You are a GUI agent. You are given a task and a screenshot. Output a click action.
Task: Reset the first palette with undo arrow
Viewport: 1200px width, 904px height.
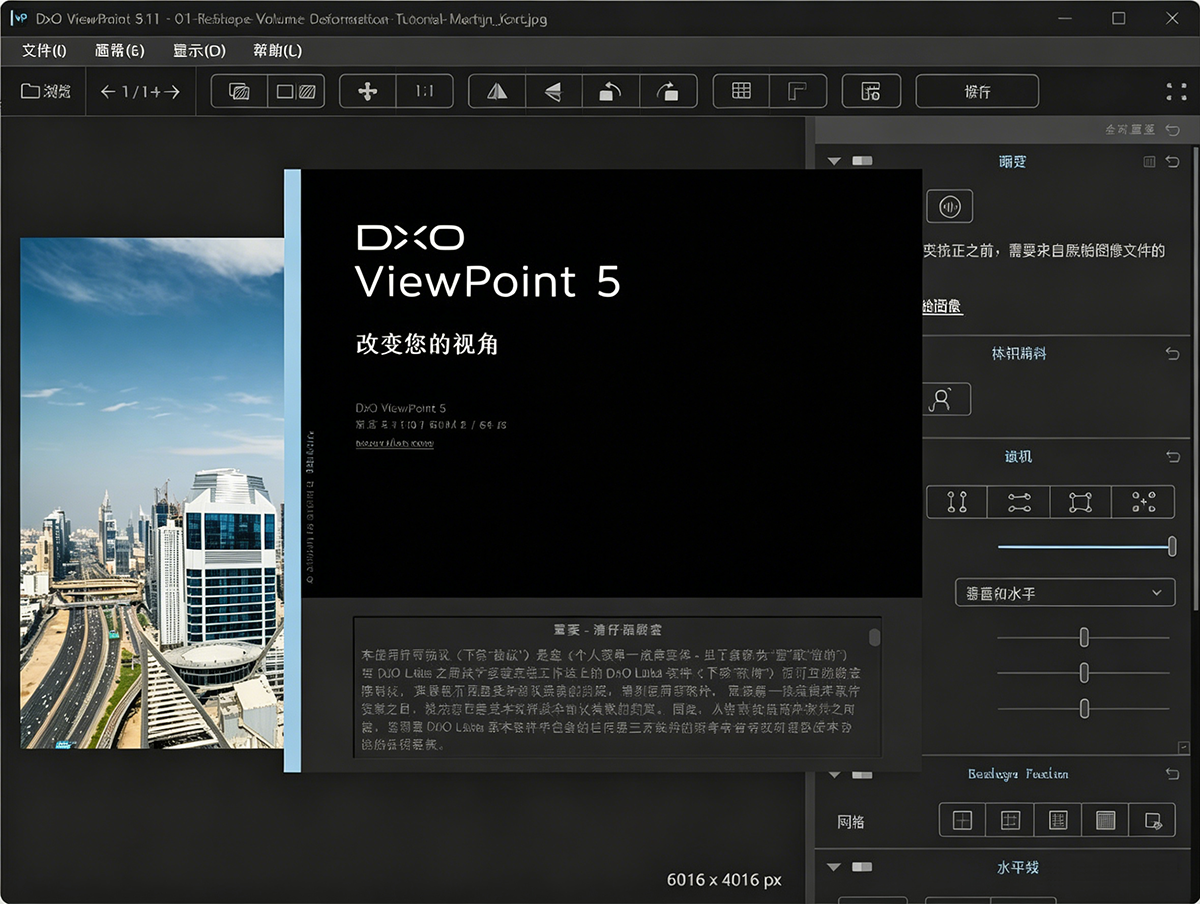point(1172,162)
